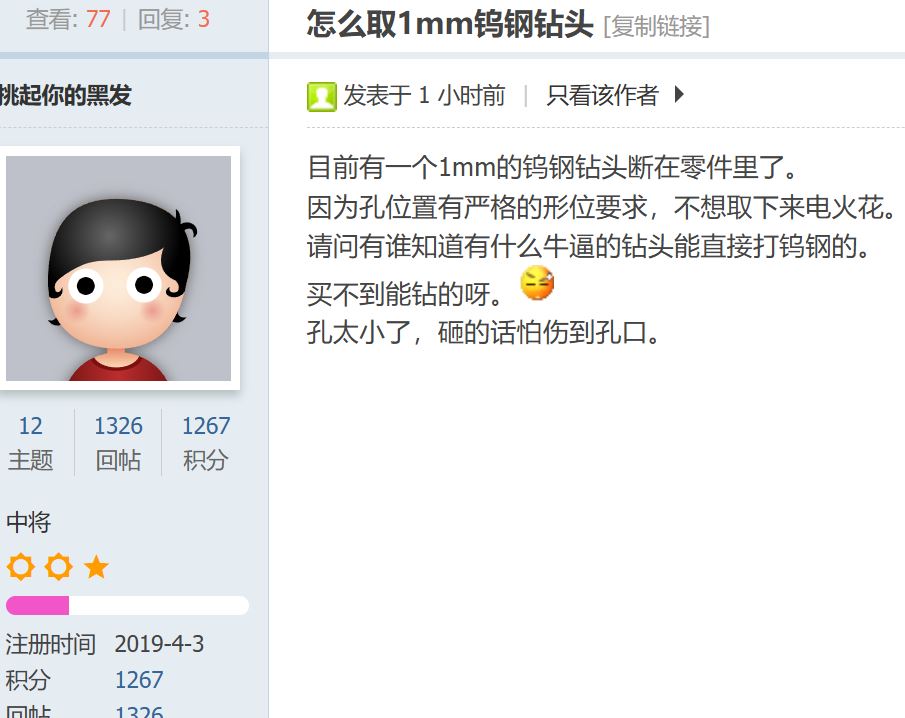Screen dimensions: 905x718
Task: Click the 1267 积分 count under the avatar
Action: coord(206,443)
